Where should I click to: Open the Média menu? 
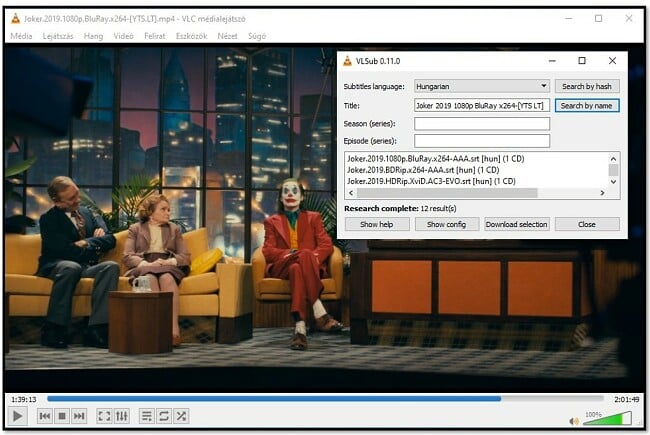click(x=21, y=36)
